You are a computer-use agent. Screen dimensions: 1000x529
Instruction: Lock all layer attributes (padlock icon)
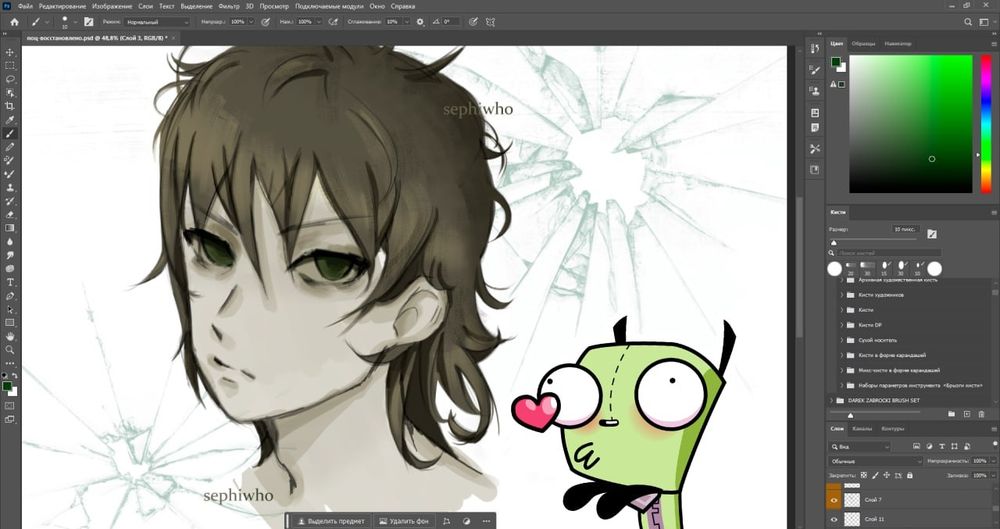click(909, 475)
